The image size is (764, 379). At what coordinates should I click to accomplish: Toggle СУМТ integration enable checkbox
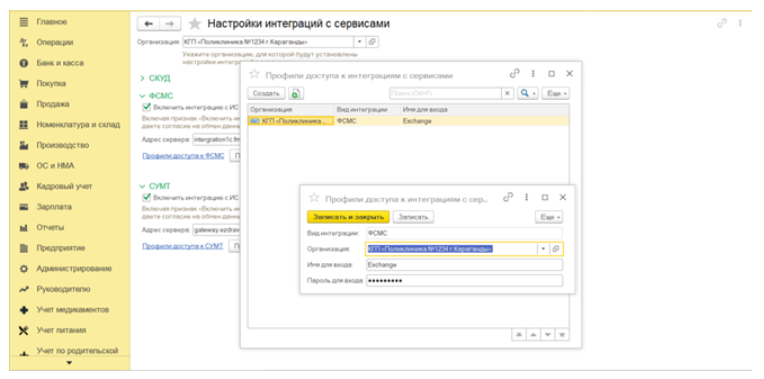click(146, 197)
